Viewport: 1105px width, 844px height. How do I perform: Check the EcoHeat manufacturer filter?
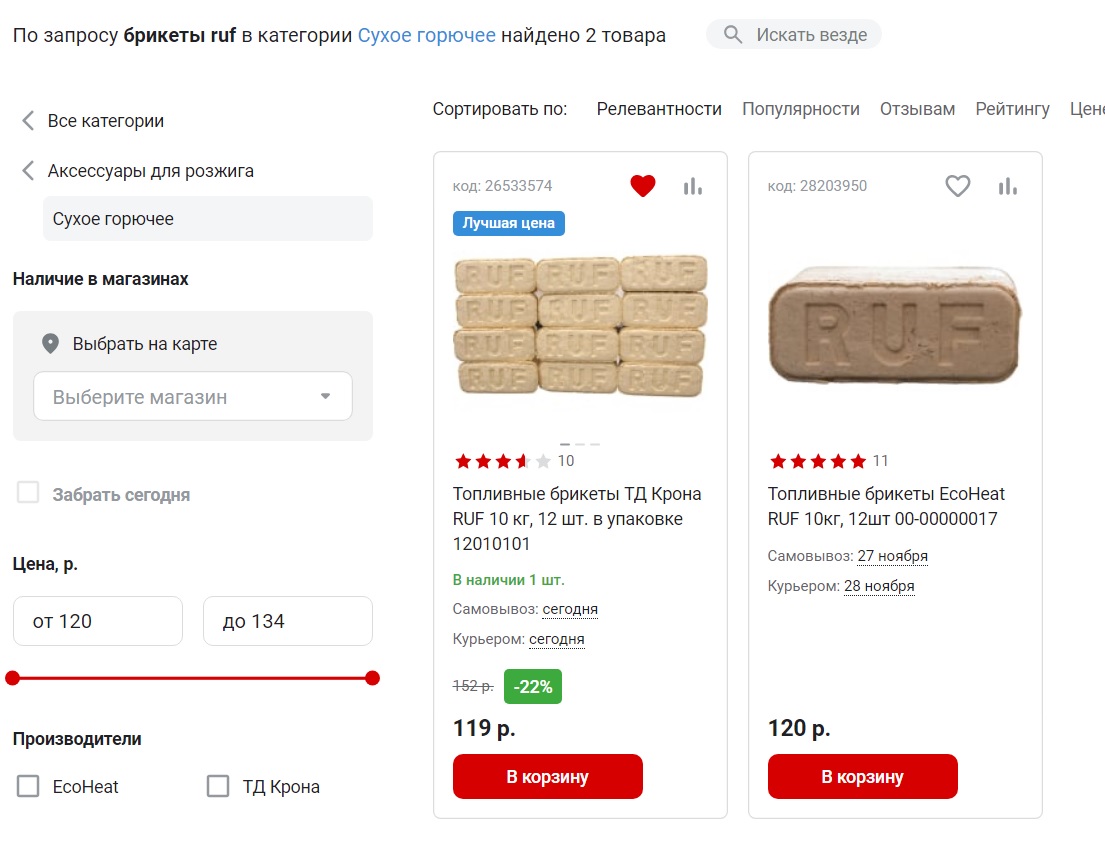pyautogui.click(x=28, y=787)
